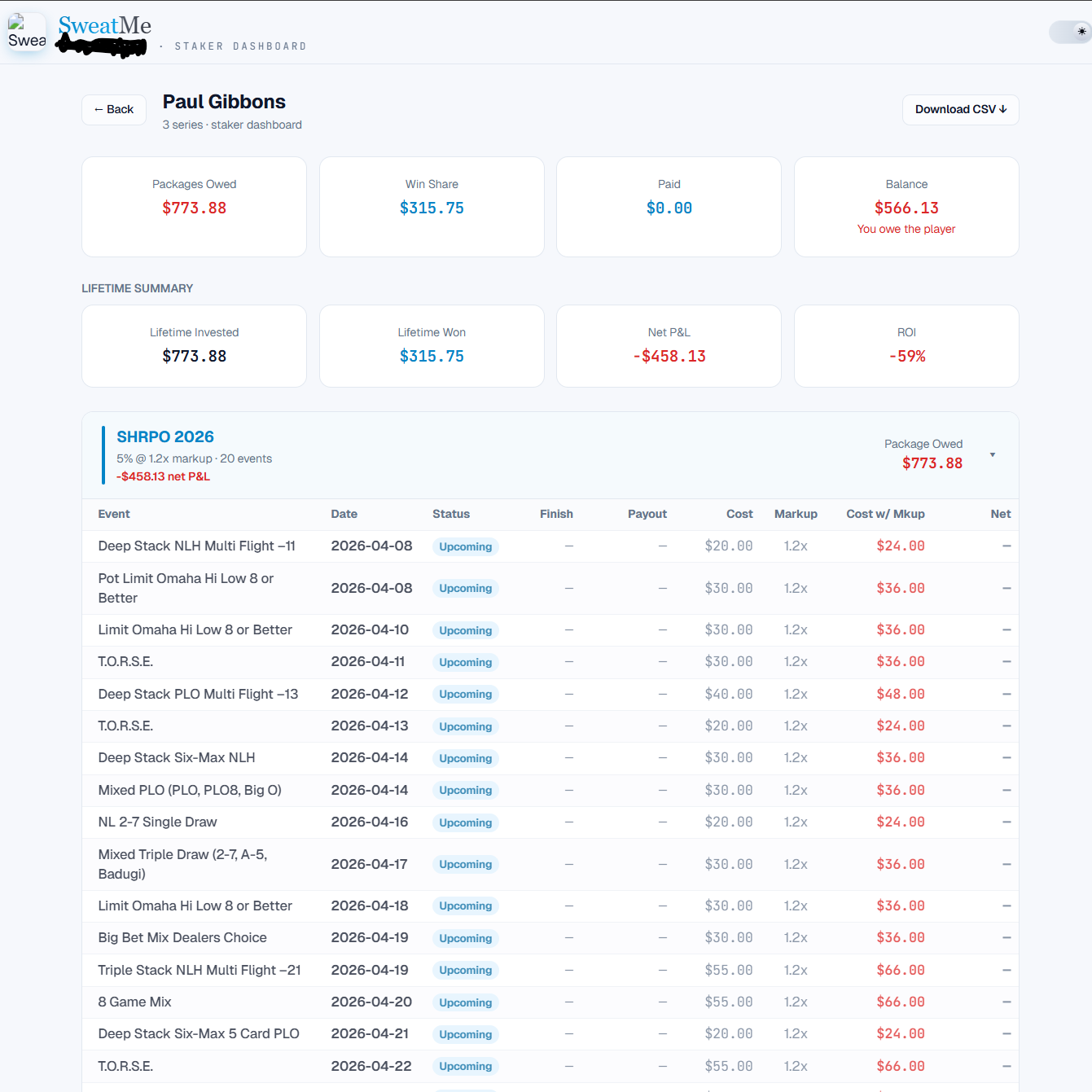This screenshot has width=1092, height=1092.
Task: Click the download arrow icon on Download CSV
Action: (x=1003, y=109)
